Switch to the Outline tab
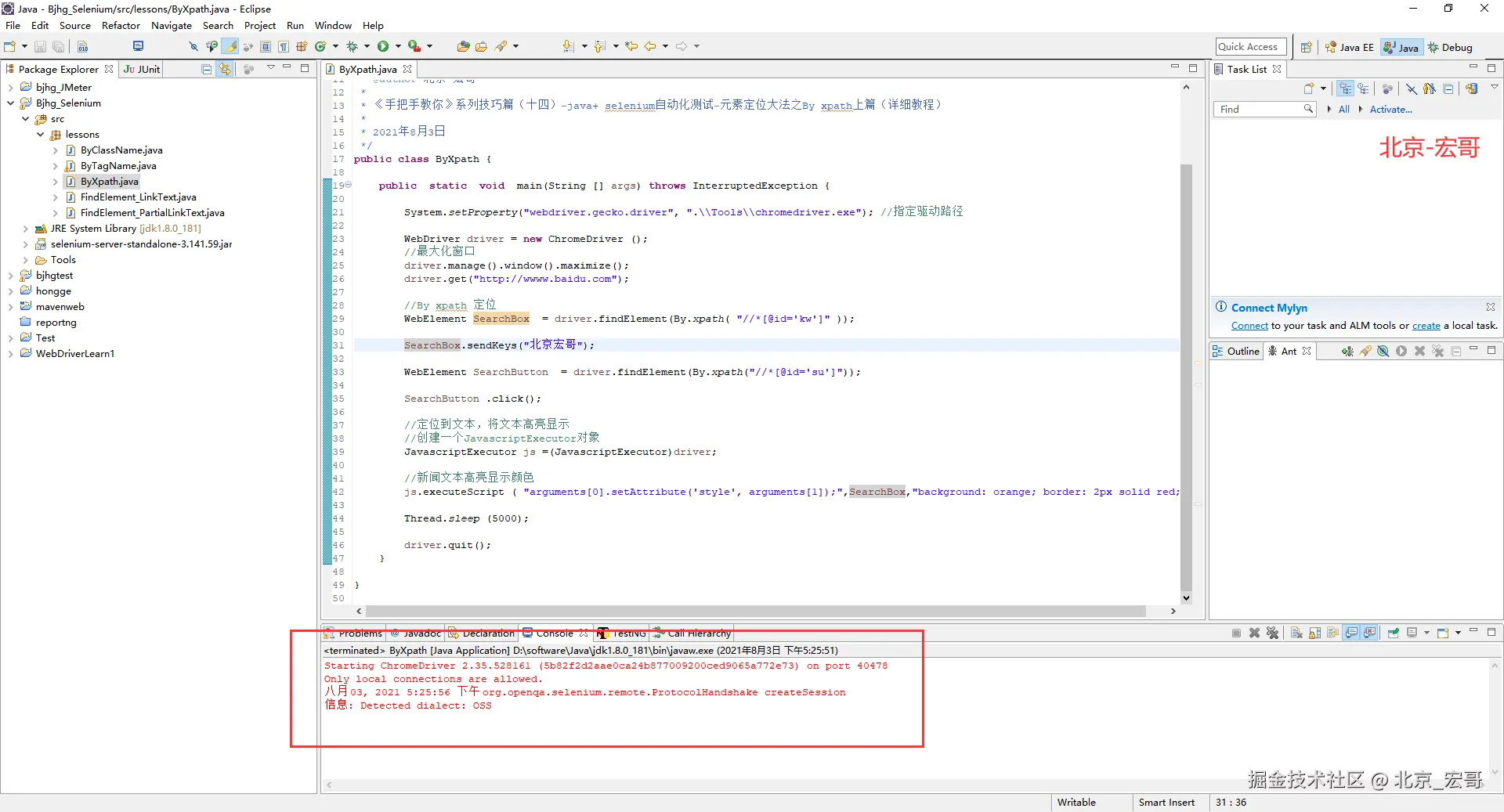 1235,351
